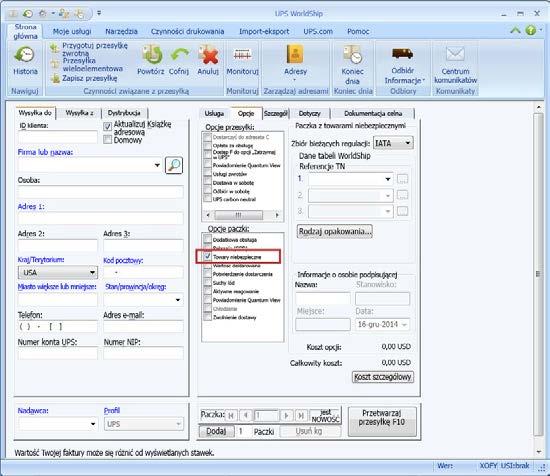This screenshot has width=550, height=476.
Task: Open the Monitoruj tracking icon
Action: click(242, 55)
